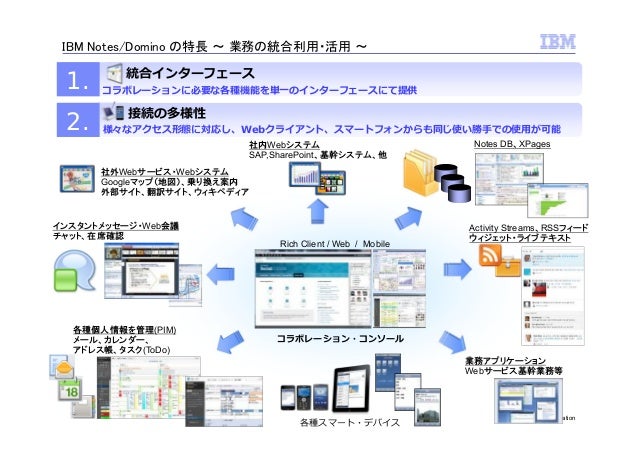Click the lower-right panel of the collaboration console screenshot

(400, 311)
